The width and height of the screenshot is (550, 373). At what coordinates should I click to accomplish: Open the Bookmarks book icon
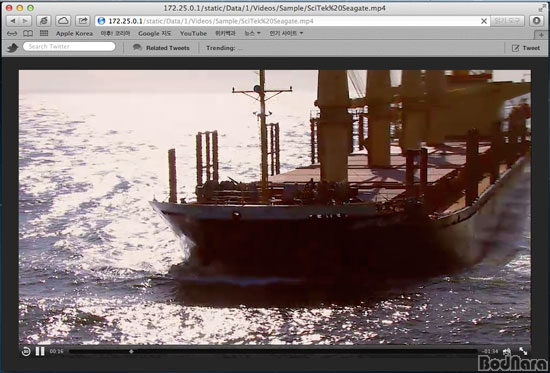point(28,33)
